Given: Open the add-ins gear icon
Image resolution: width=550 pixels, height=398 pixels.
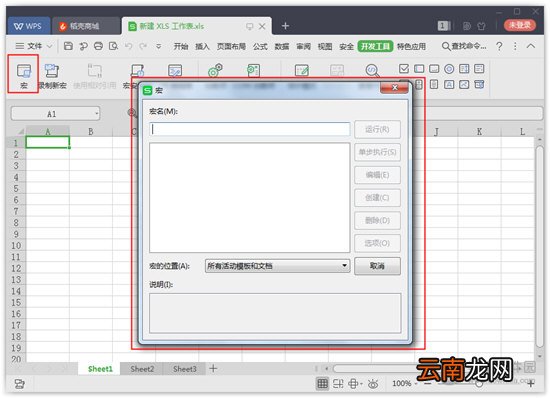Looking at the screenshot, I should pos(215,70).
